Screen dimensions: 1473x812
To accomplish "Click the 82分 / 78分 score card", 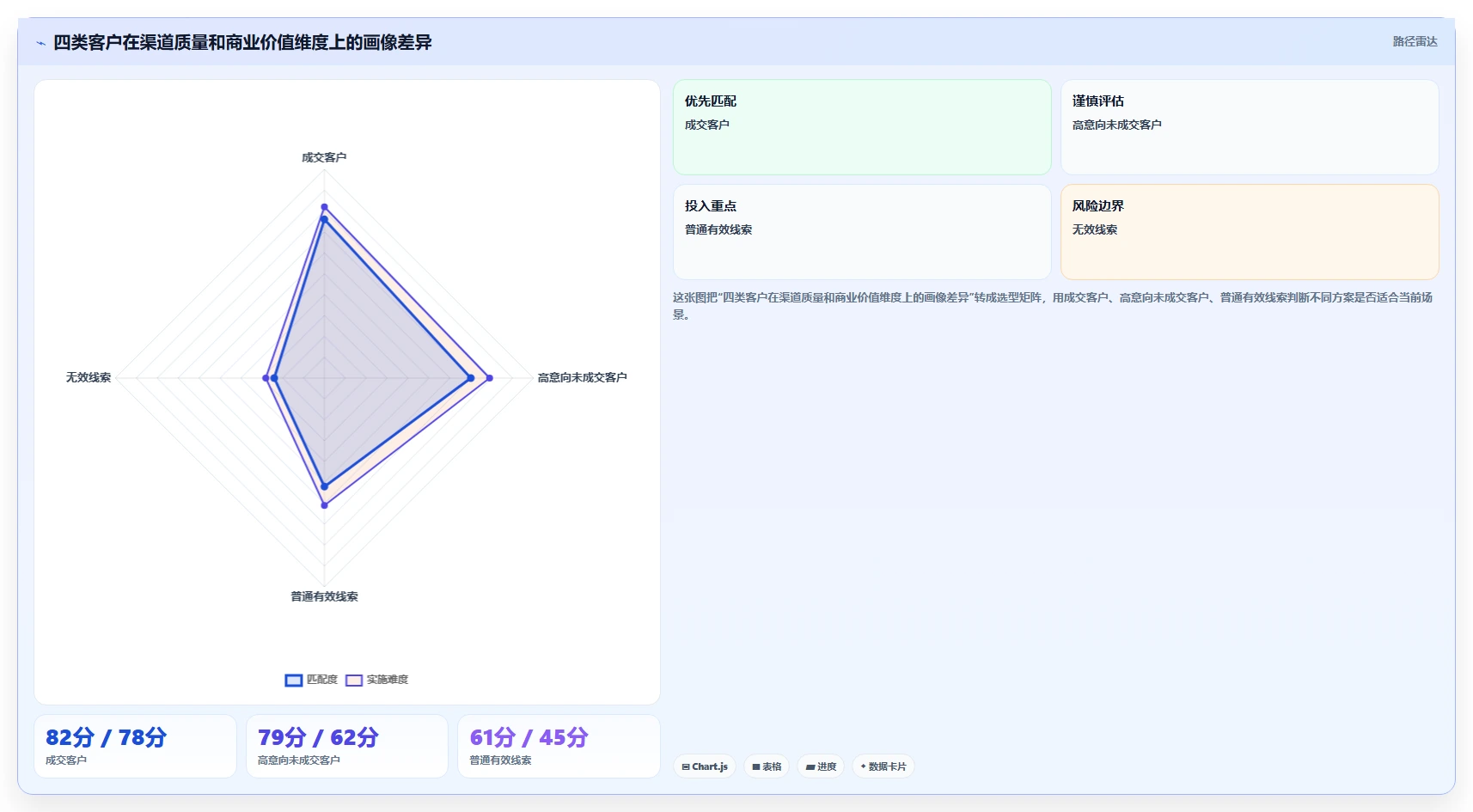I will (x=135, y=747).
